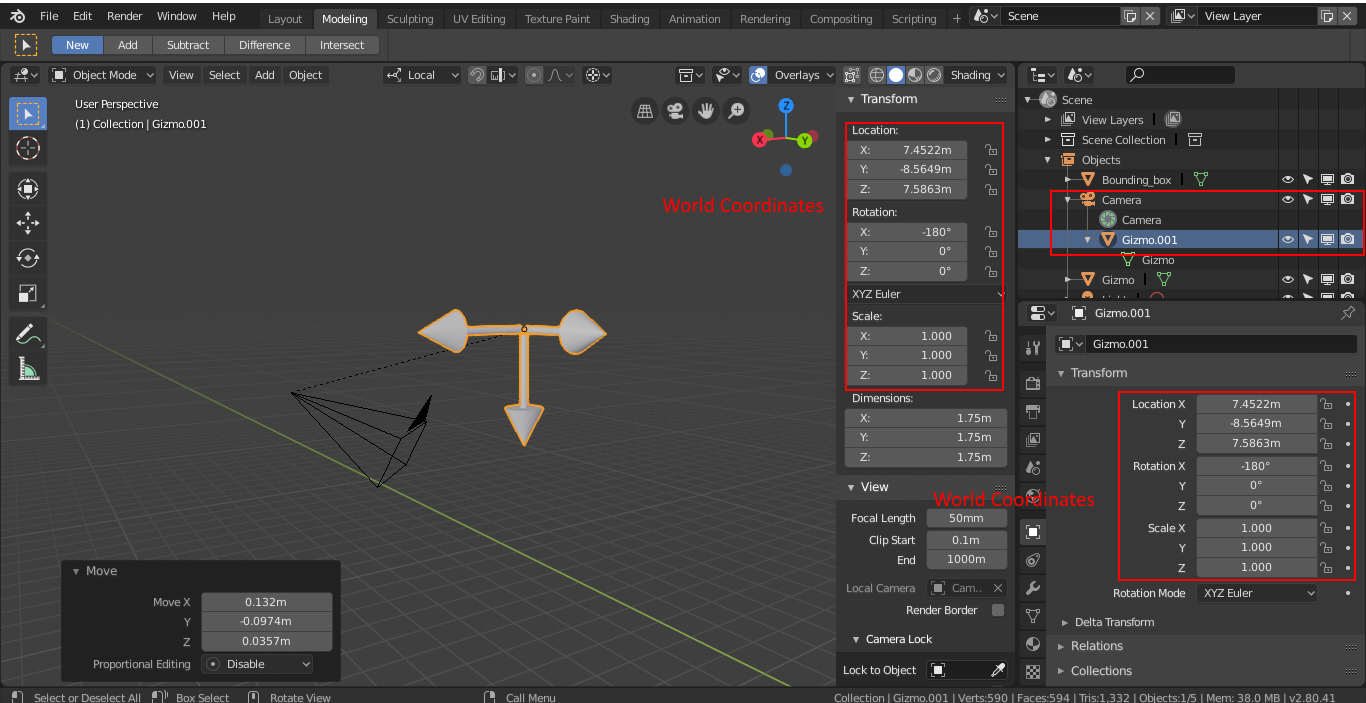The image size is (1366, 703).
Task: Switch to the UV Editing workspace tab
Action: tap(479, 19)
